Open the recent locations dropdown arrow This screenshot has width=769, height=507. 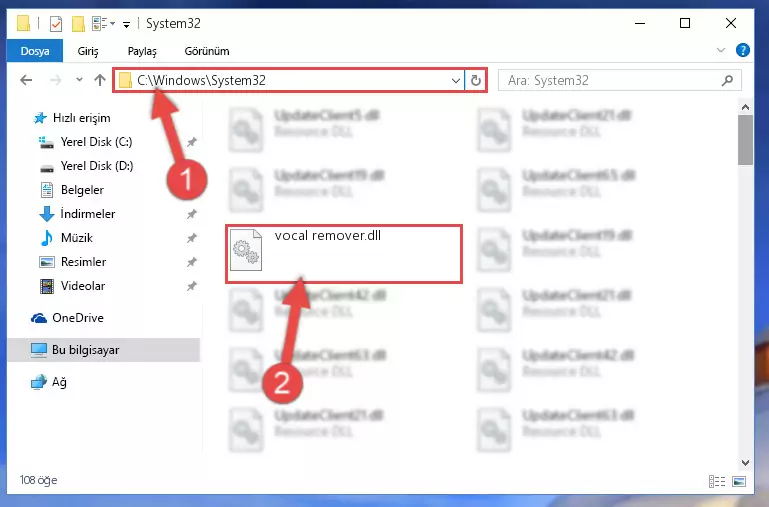[x=79, y=79]
